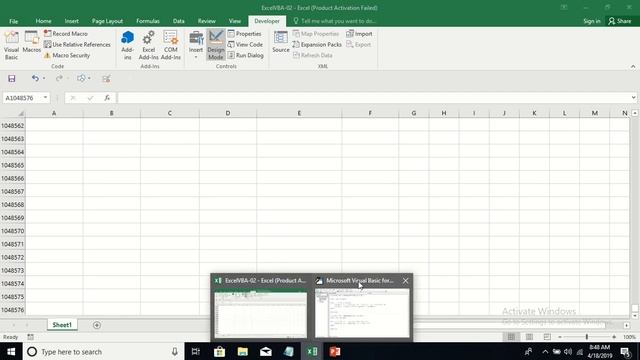Switch to the View tab
The image size is (640, 360).
(235, 21)
